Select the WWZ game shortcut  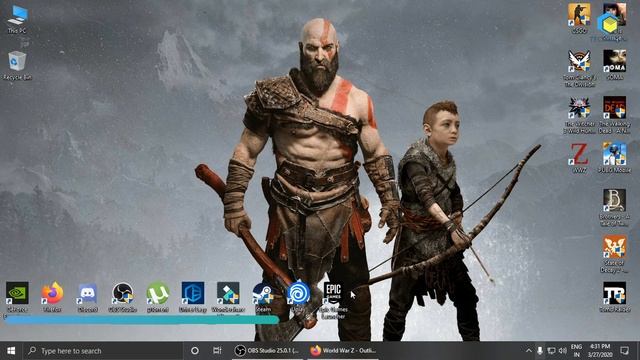[x=579, y=158]
